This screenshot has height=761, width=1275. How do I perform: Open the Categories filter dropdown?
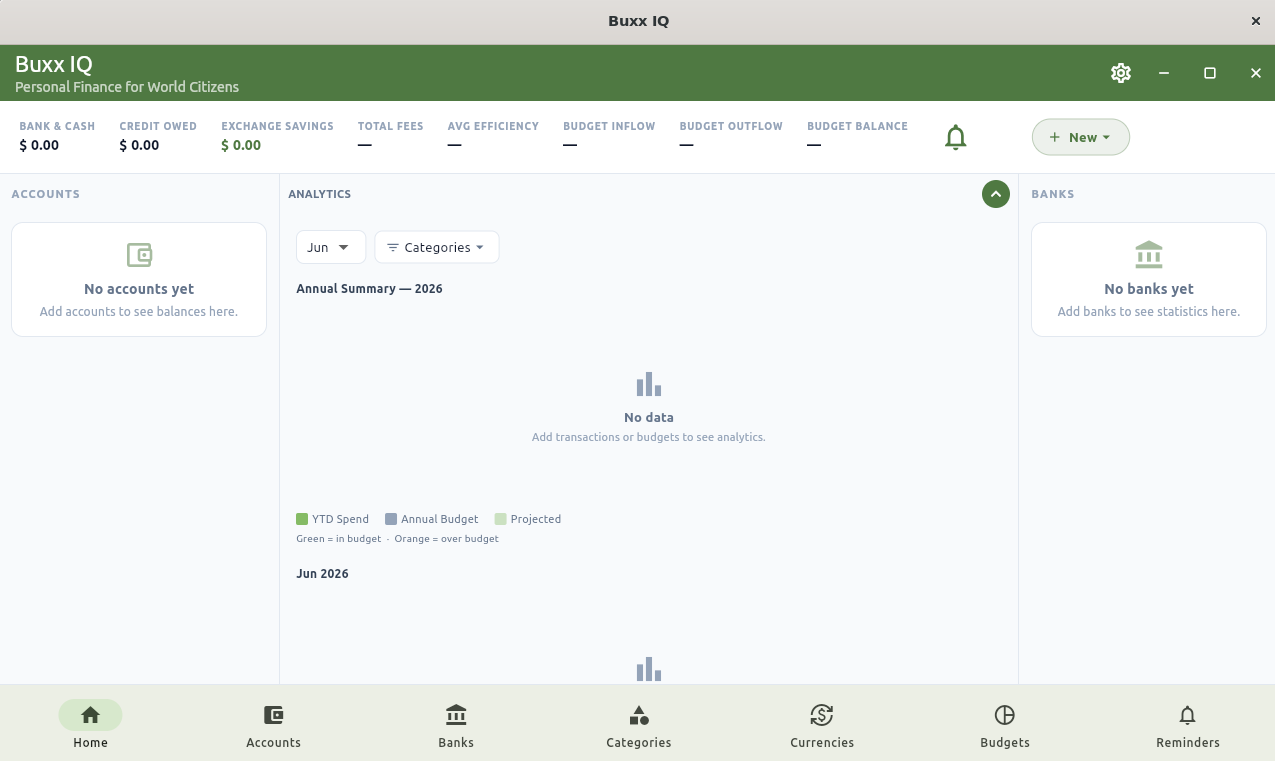click(436, 247)
